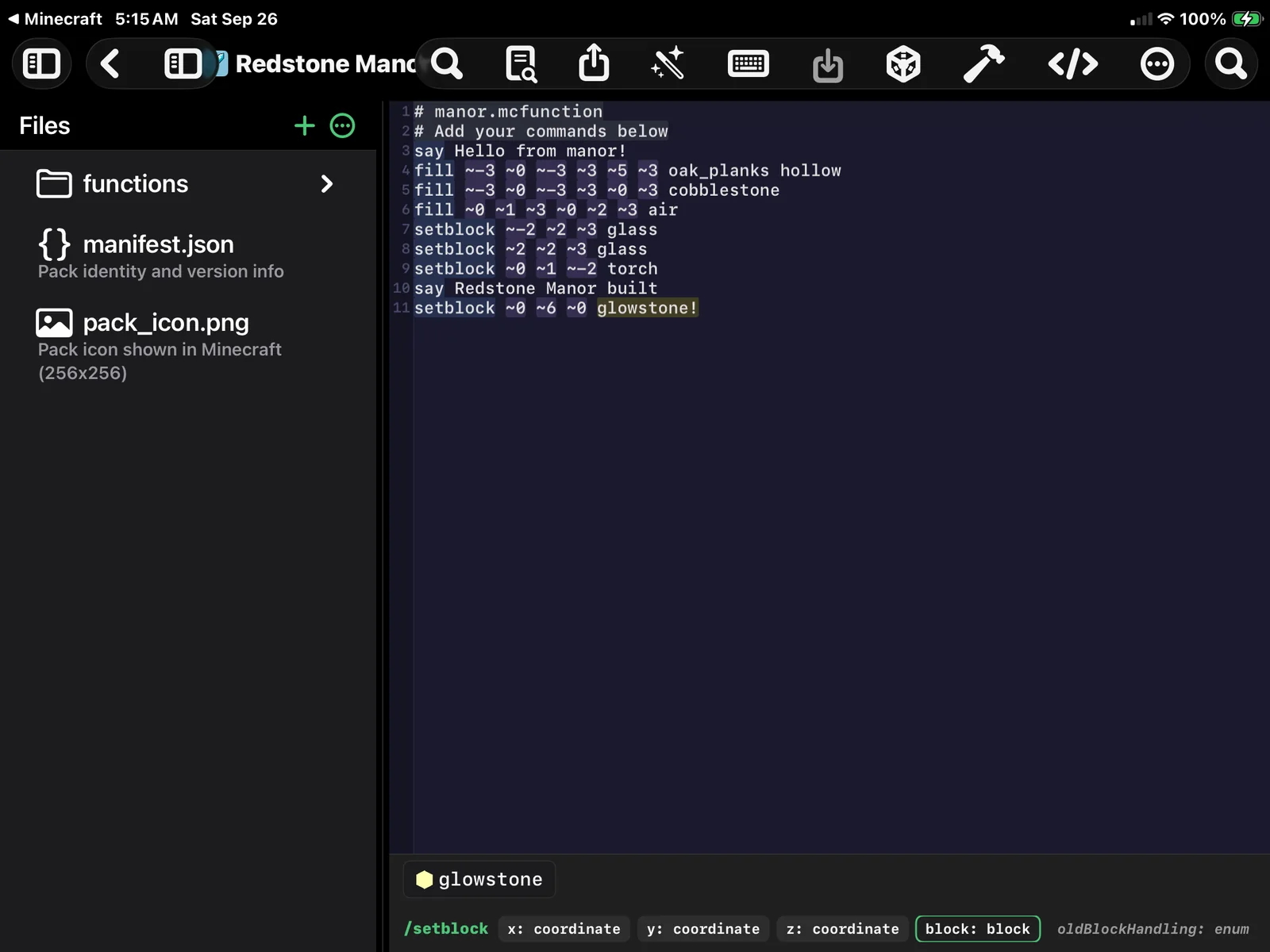Click 'setblock ~-2 ~2 ~3 glass' line

click(536, 229)
